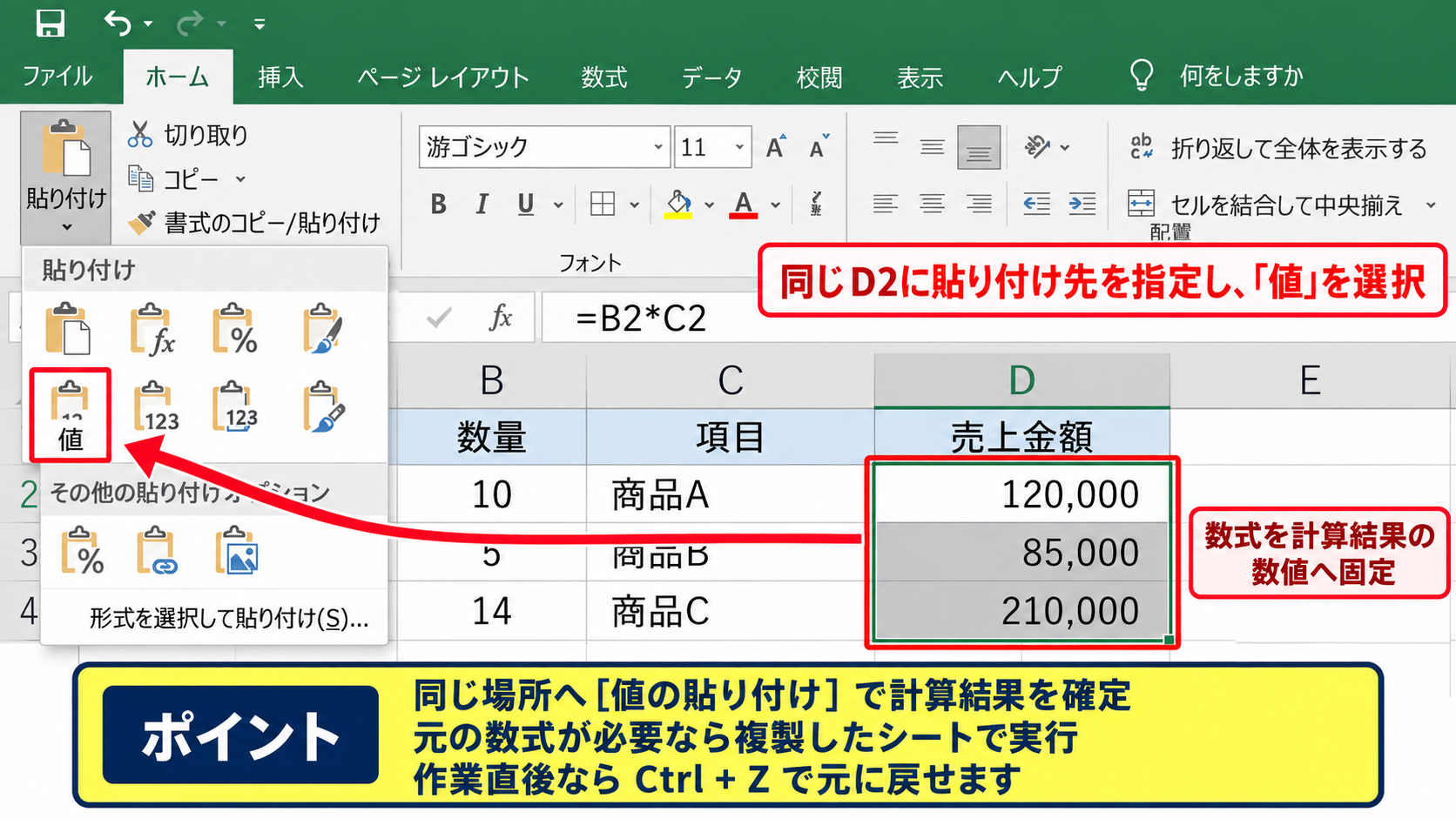This screenshot has width=1456, height=819.
Task: Click the Undo arrow icon
Action: click(118, 23)
